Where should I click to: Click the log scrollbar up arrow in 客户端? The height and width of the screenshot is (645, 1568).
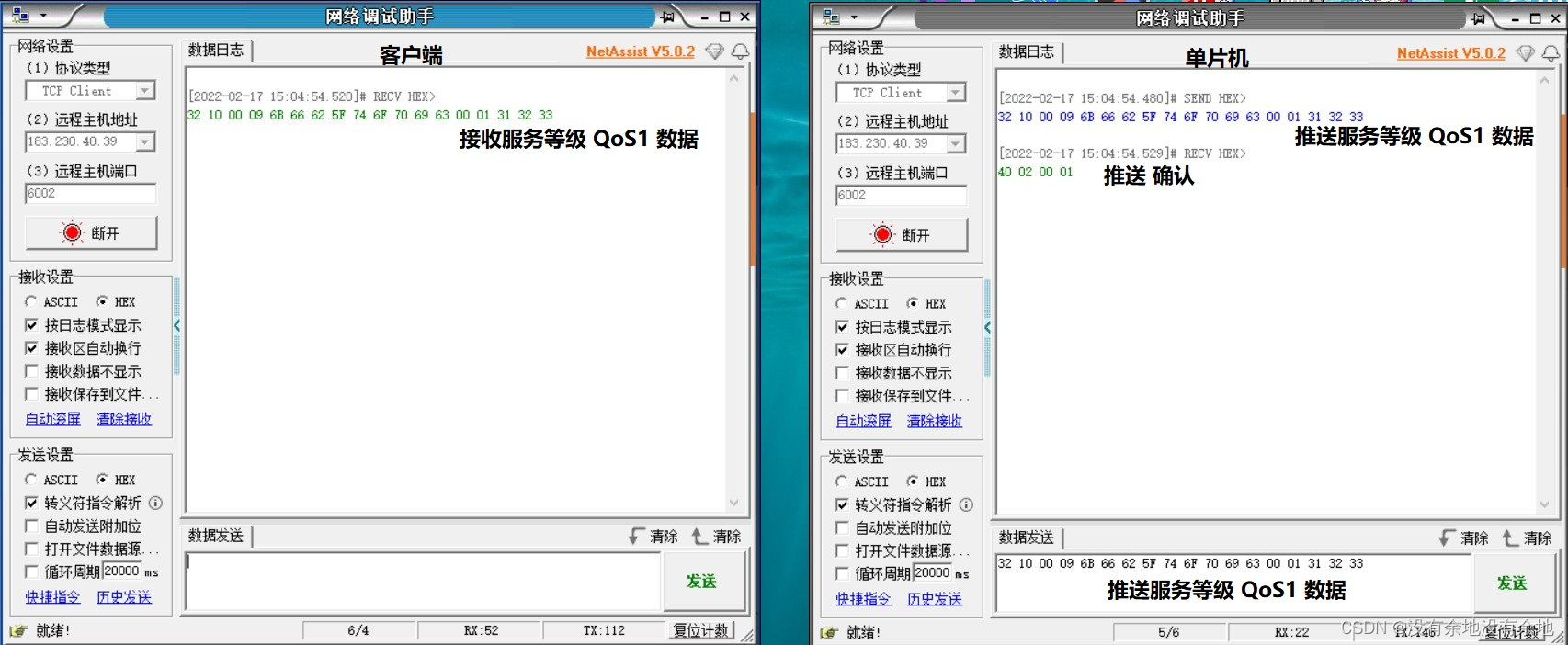733,79
